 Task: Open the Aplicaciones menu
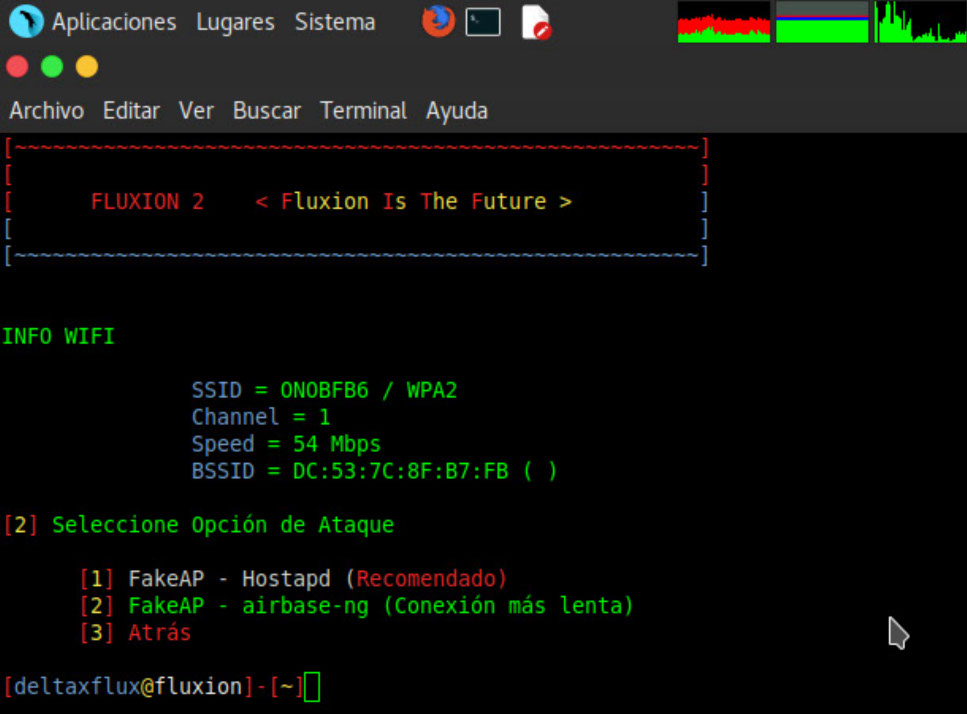(114, 22)
